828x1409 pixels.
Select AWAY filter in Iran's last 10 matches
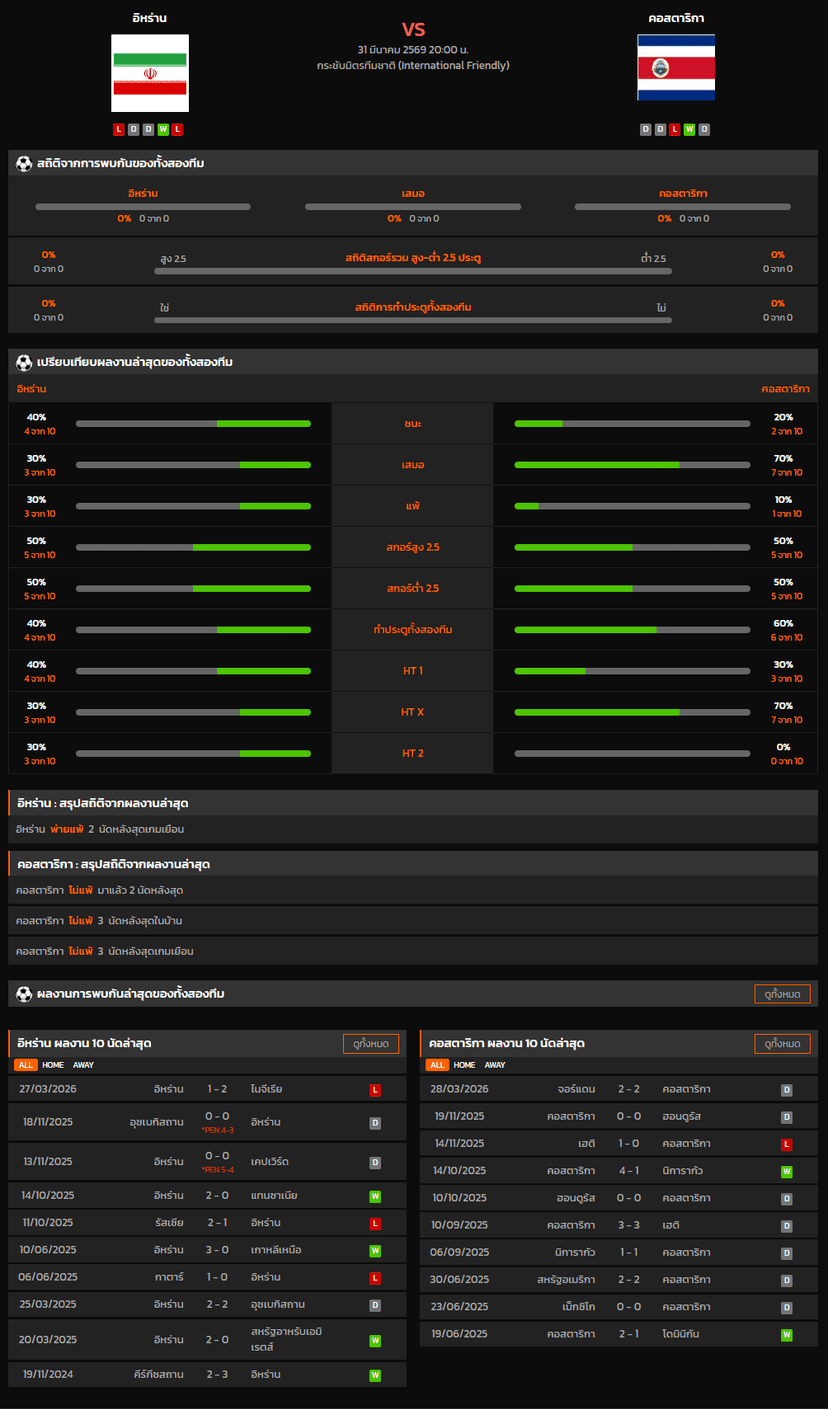[83, 1065]
